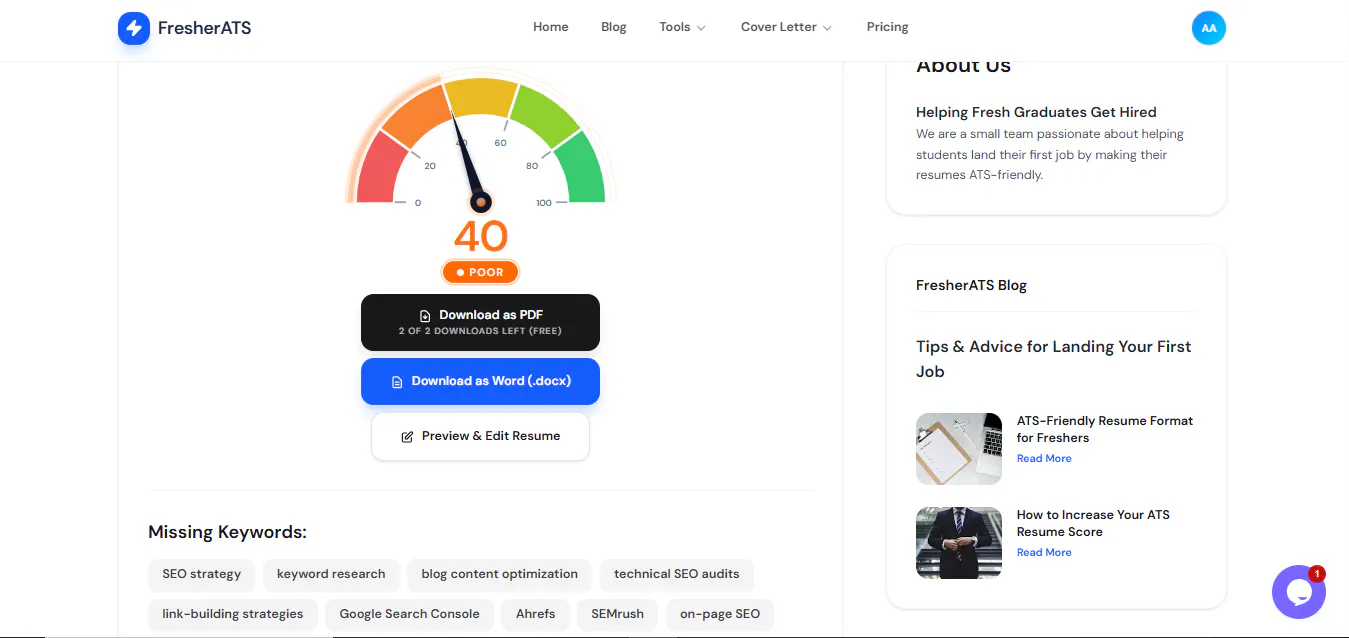
Task: Click the score gauge needle hub
Action: [481, 202]
